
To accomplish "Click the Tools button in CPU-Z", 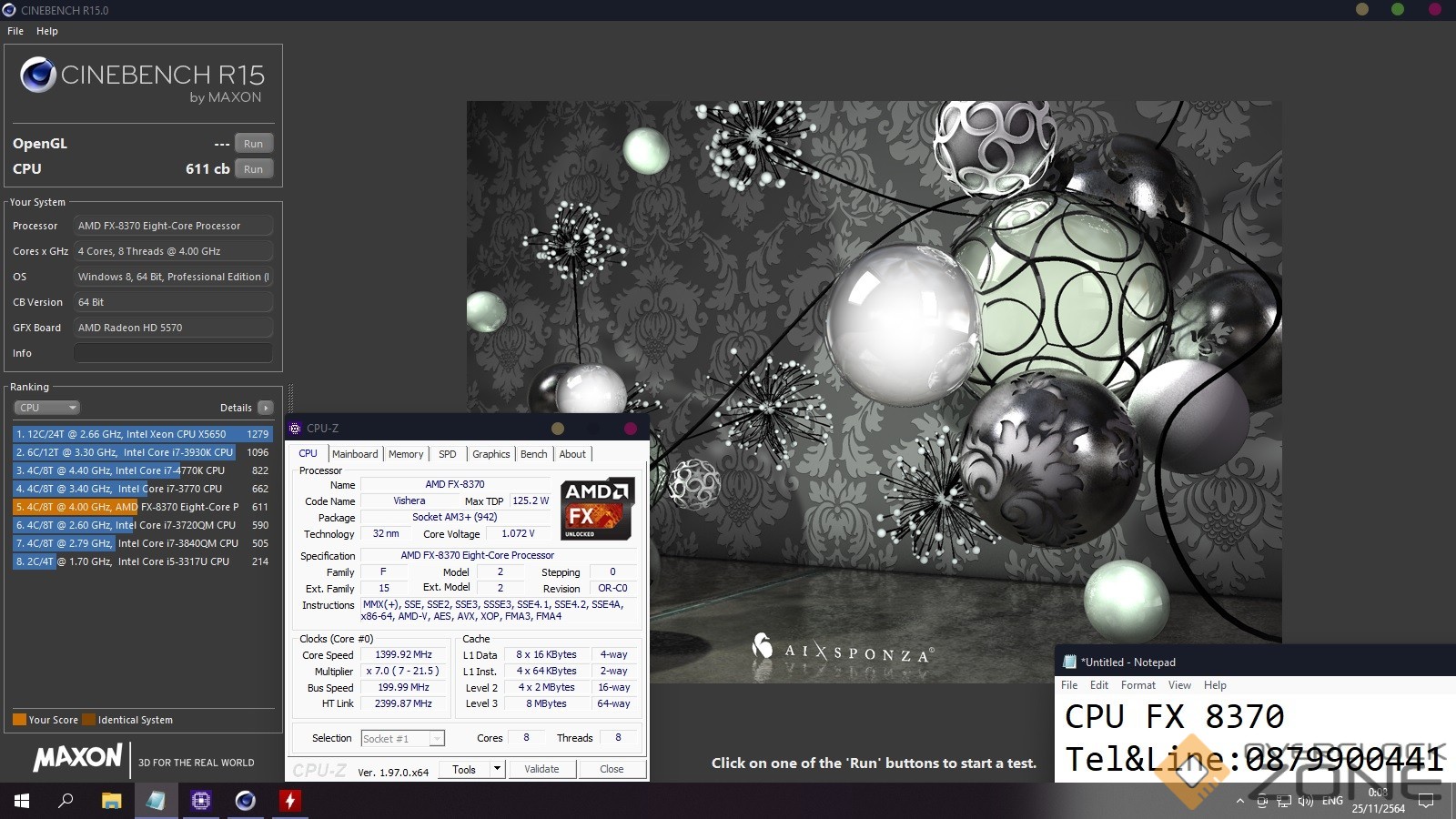I will point(464,769).
